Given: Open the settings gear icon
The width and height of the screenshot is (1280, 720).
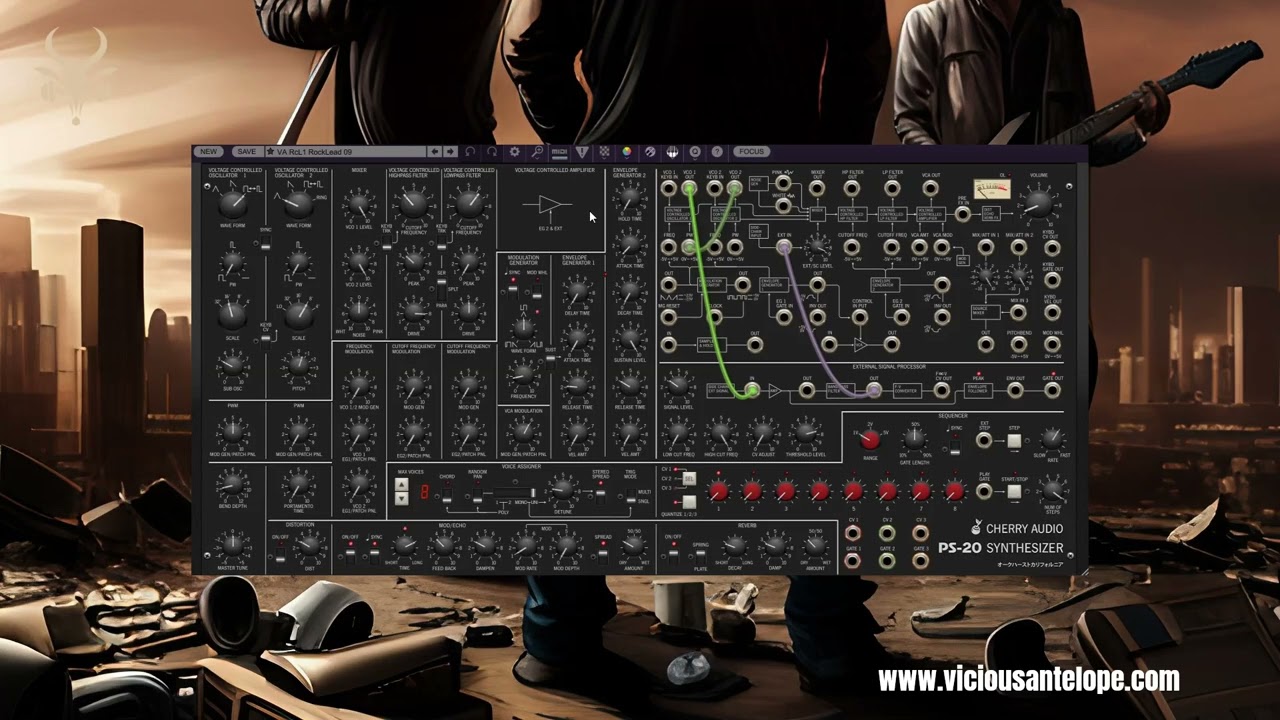Looking at the screenshot, I should tap(515, 152).
